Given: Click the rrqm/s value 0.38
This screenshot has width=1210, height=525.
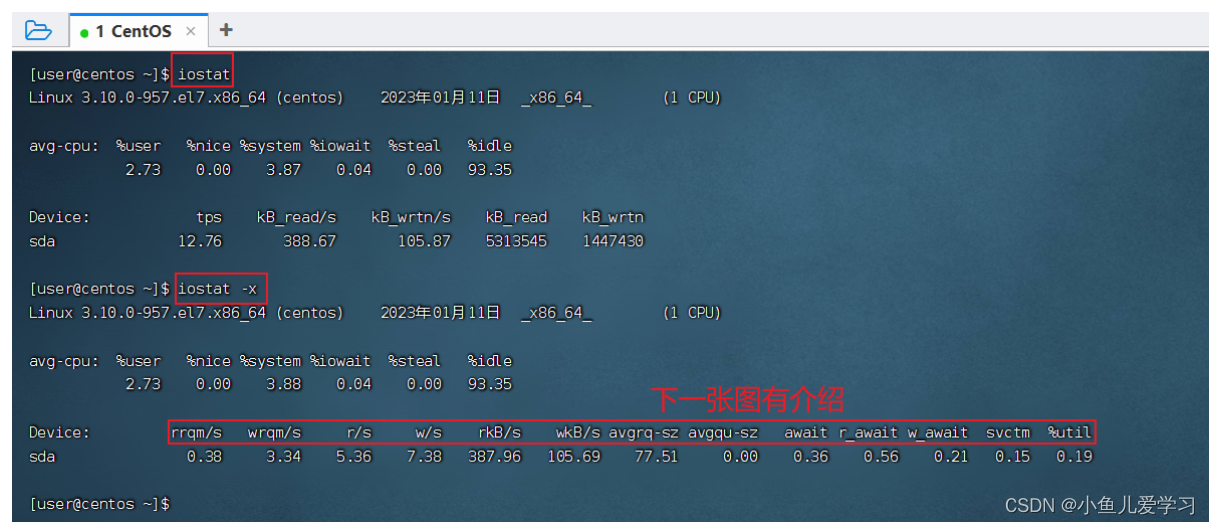Looking at the screenshot, I should (x=205, y=457).
